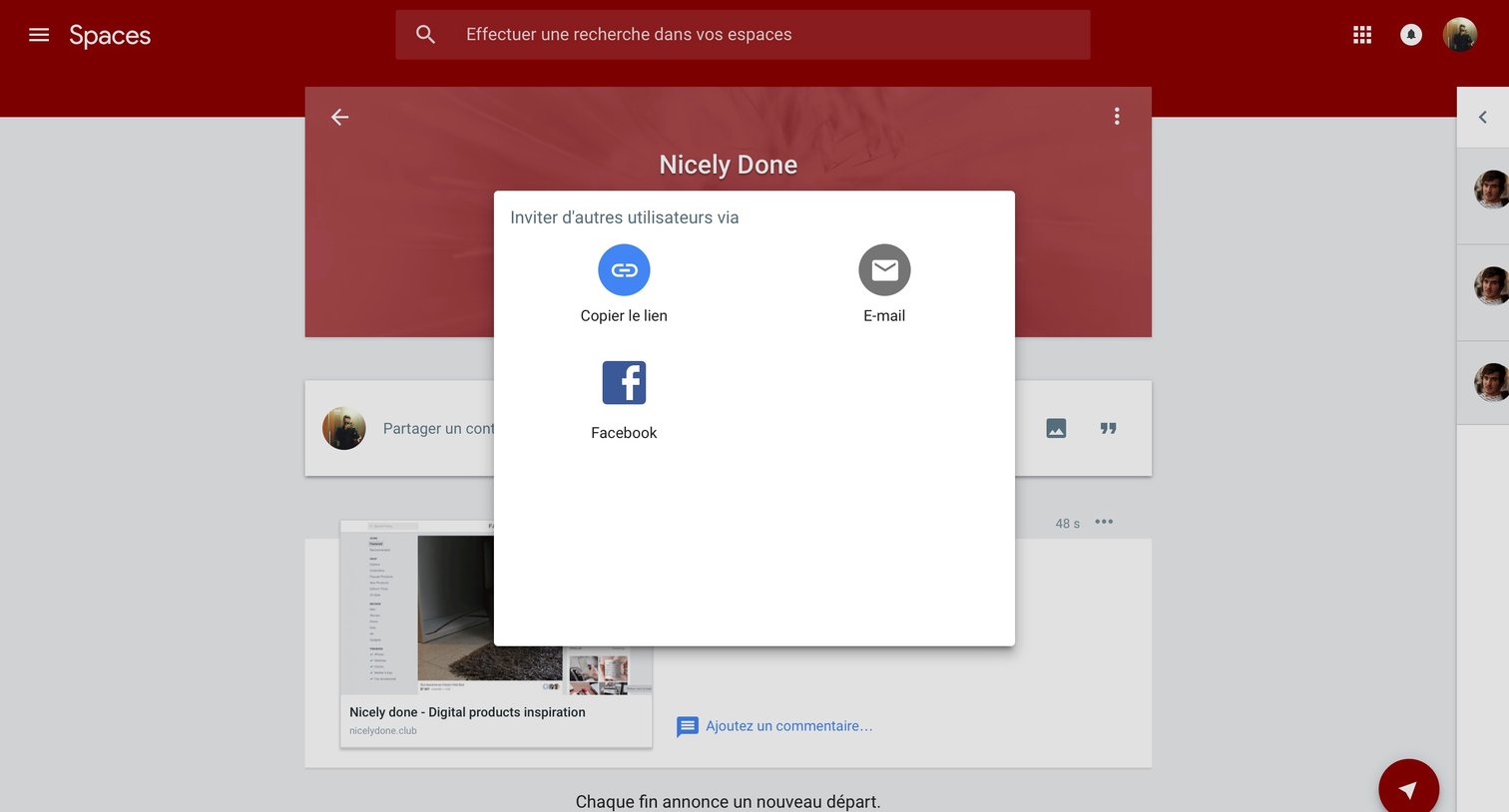Click the nicelydone.club domain text
Screen dimensions: 1509x812
[x=383, y=730]
